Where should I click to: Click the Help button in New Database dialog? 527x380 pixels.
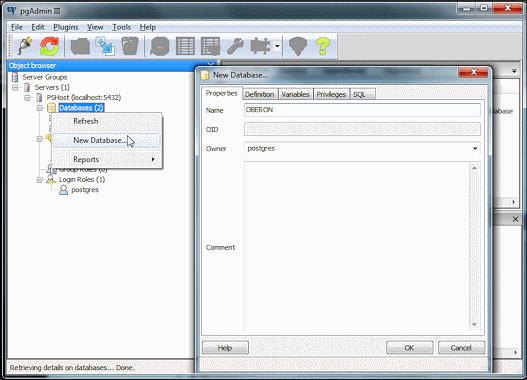click(x=225, y=348)
